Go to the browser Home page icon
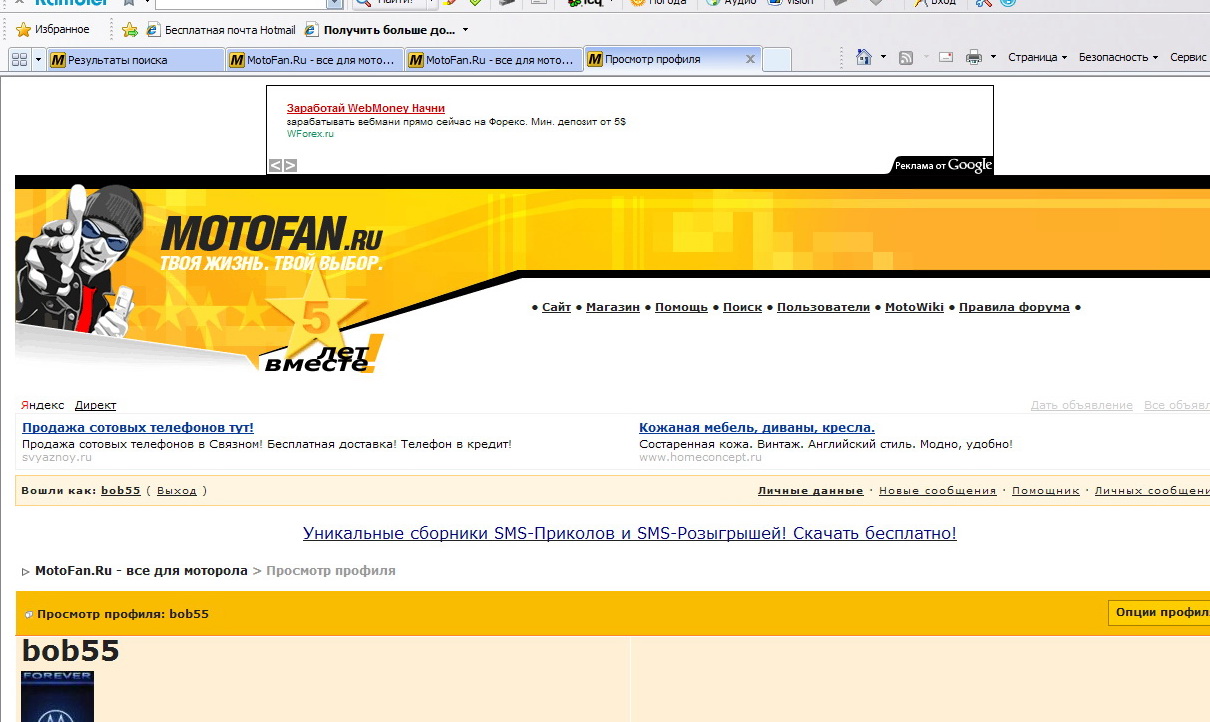The image size is (1210, 722). click(x=864, y=58)
